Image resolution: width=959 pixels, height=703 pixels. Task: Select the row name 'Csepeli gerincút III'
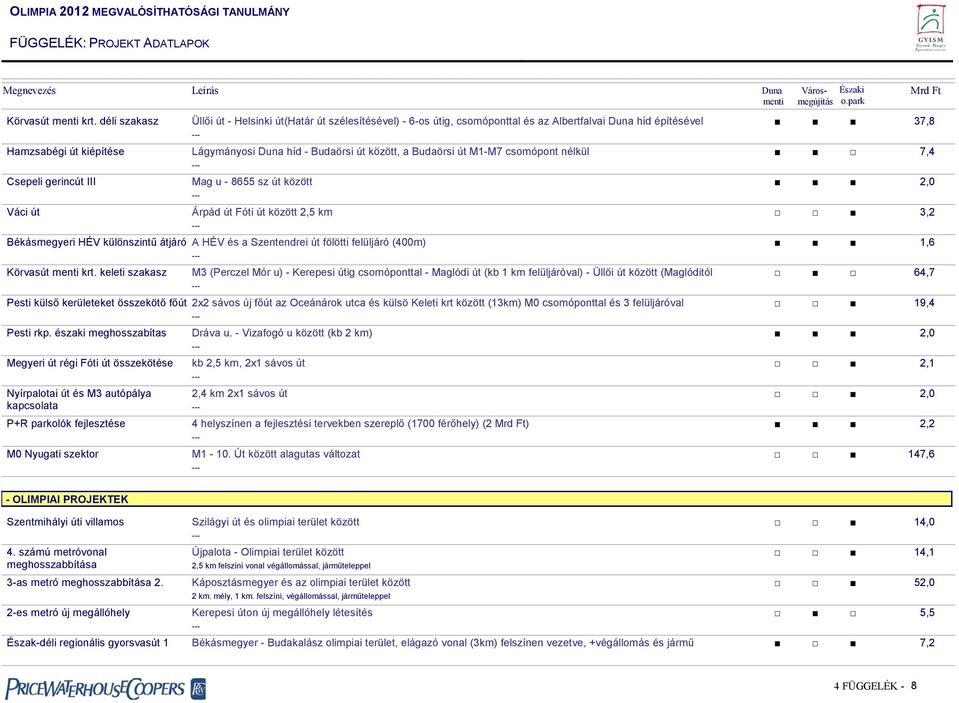tap(51, 182)
